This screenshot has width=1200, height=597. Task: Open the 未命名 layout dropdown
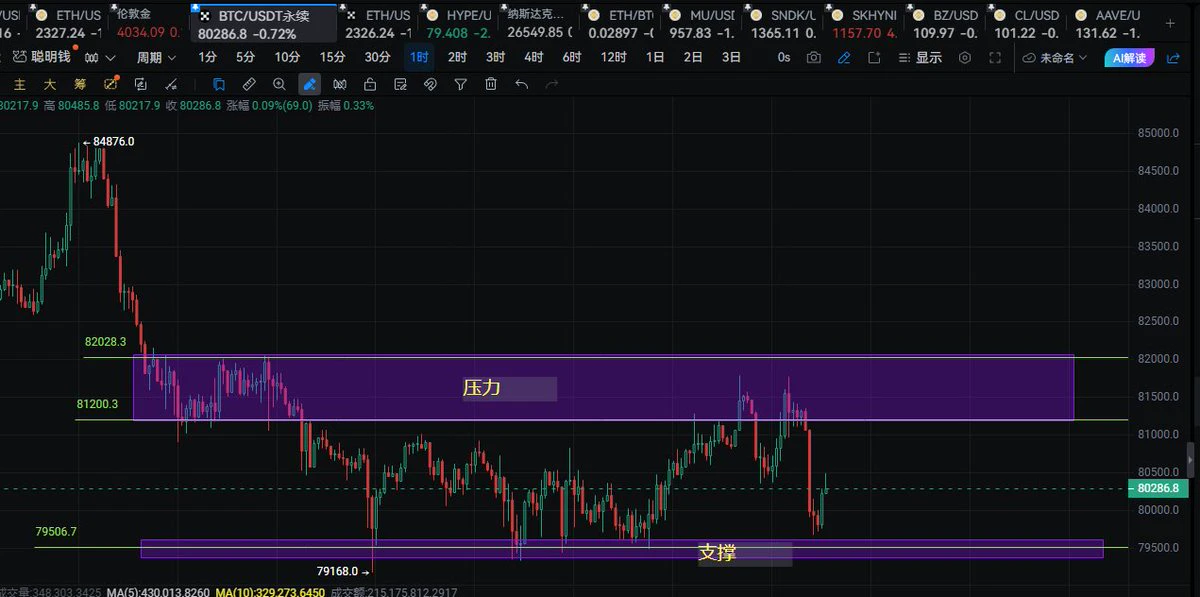pyautogui.click(x=1054, y=57)
